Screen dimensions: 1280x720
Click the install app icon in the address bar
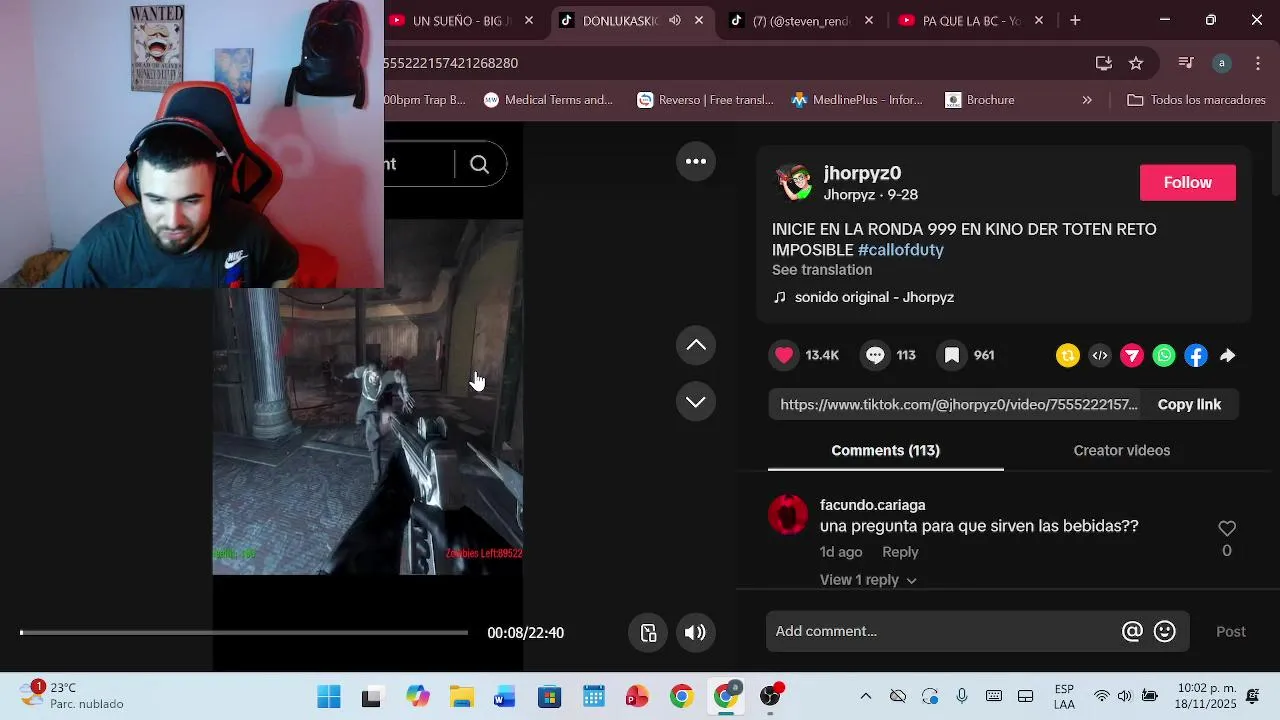click(x=1104, y=63)
